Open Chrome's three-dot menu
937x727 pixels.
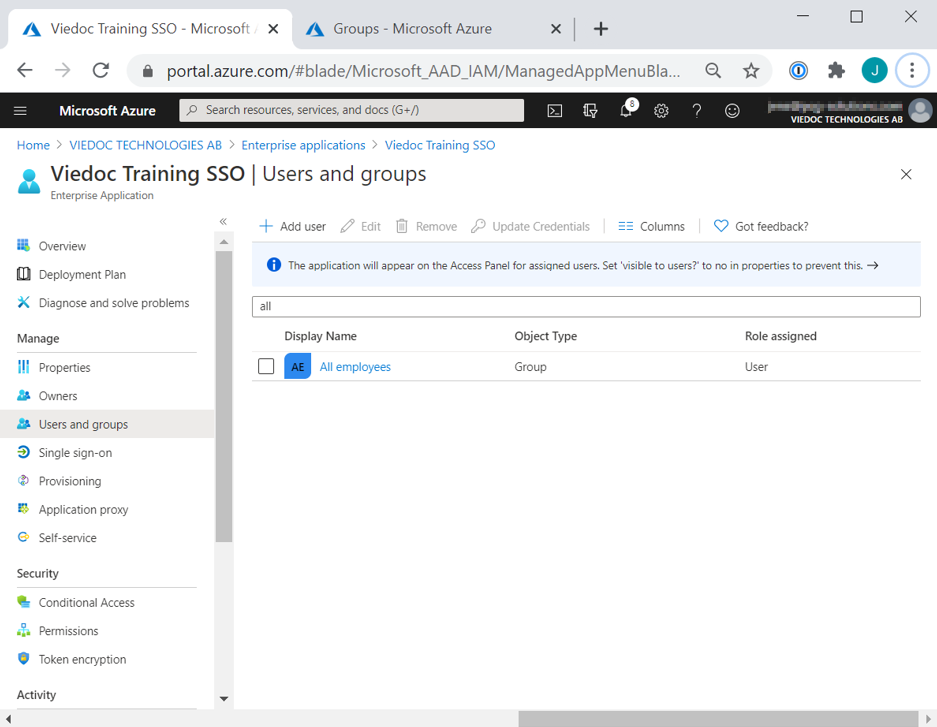tap(911, 70)
